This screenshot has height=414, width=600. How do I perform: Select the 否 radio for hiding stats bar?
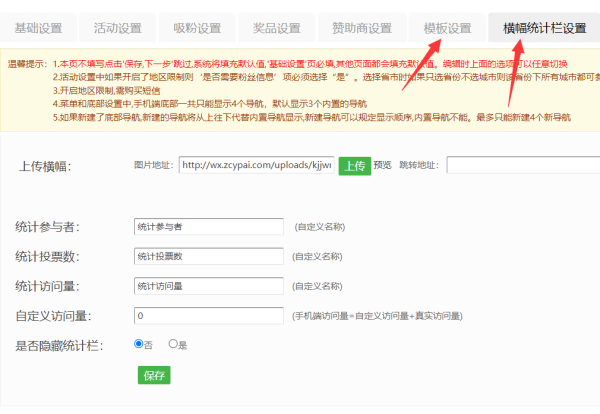click(139, 344)
